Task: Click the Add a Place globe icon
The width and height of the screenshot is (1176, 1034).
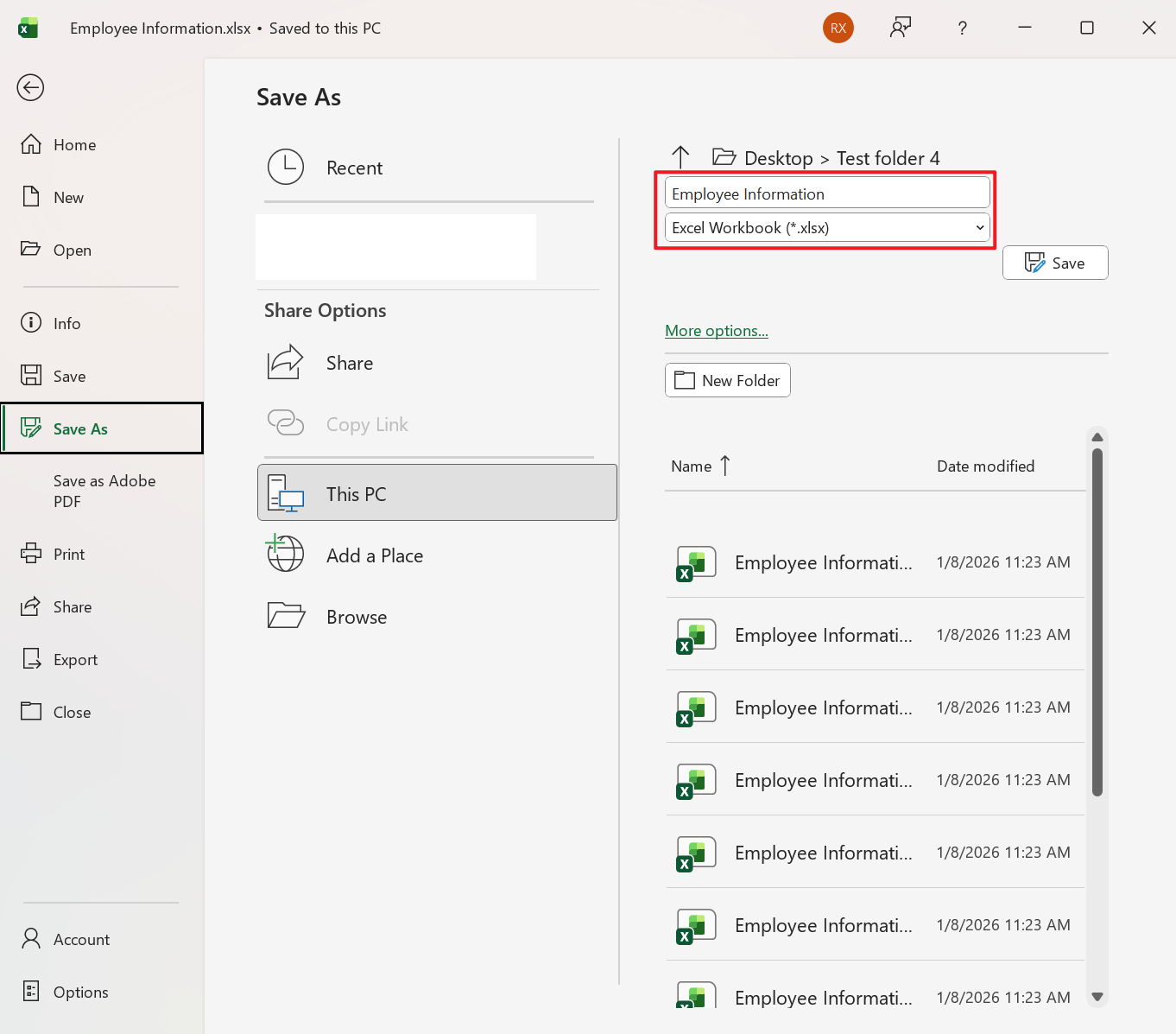Action: [285, 554]
